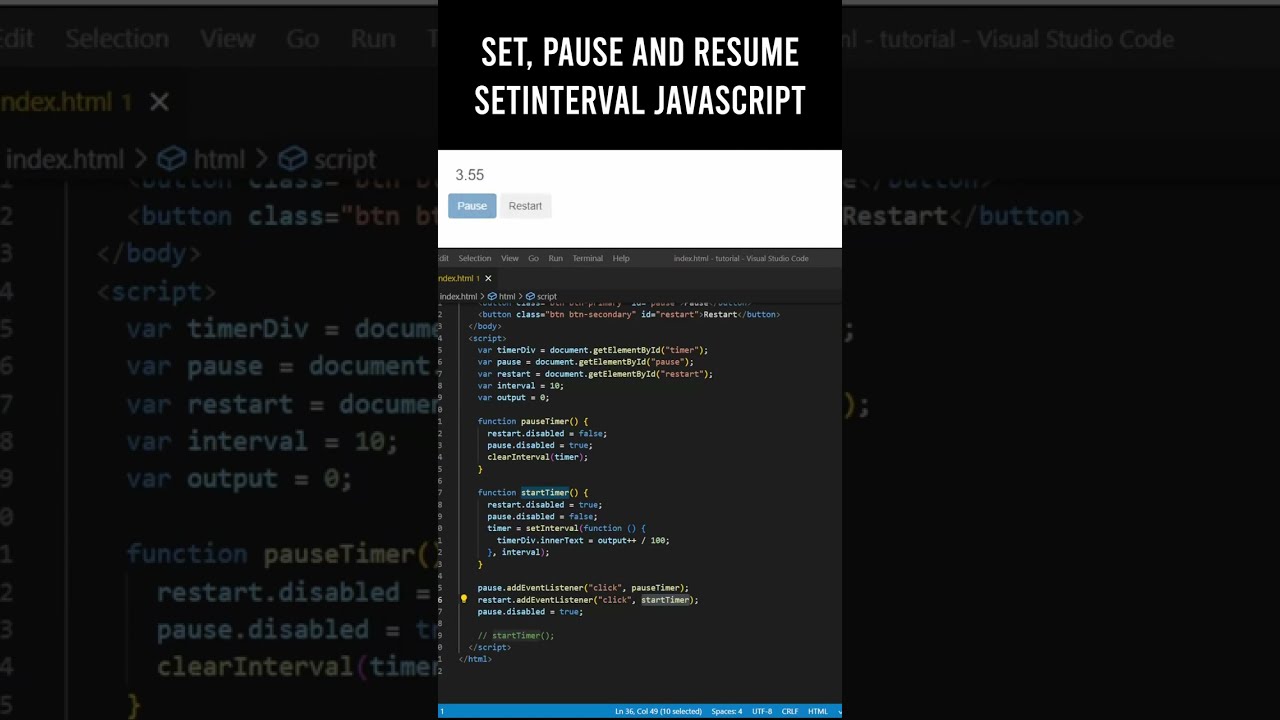Click the closing '</body>' tag
Image resolution: width=1280 pixels, height=720 pixels.
485,326
